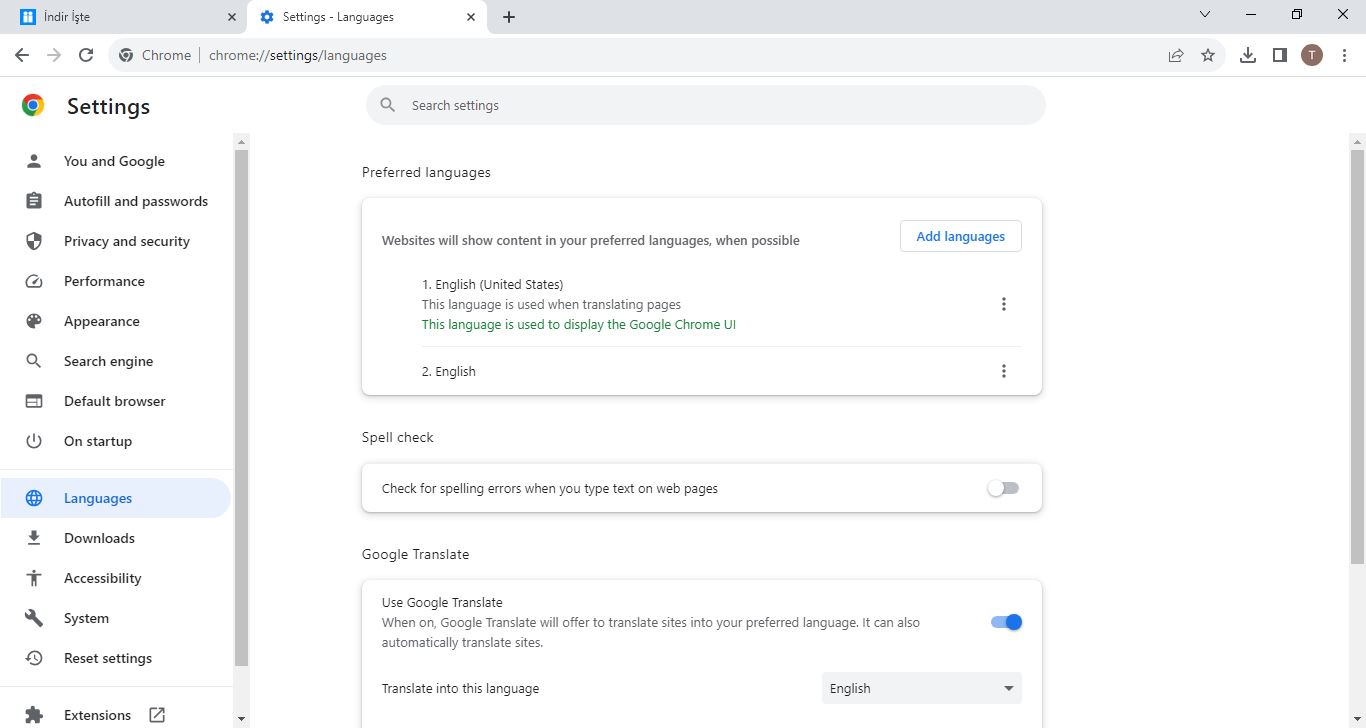Click the Chrome site info icon in address bar

point(126,55)
